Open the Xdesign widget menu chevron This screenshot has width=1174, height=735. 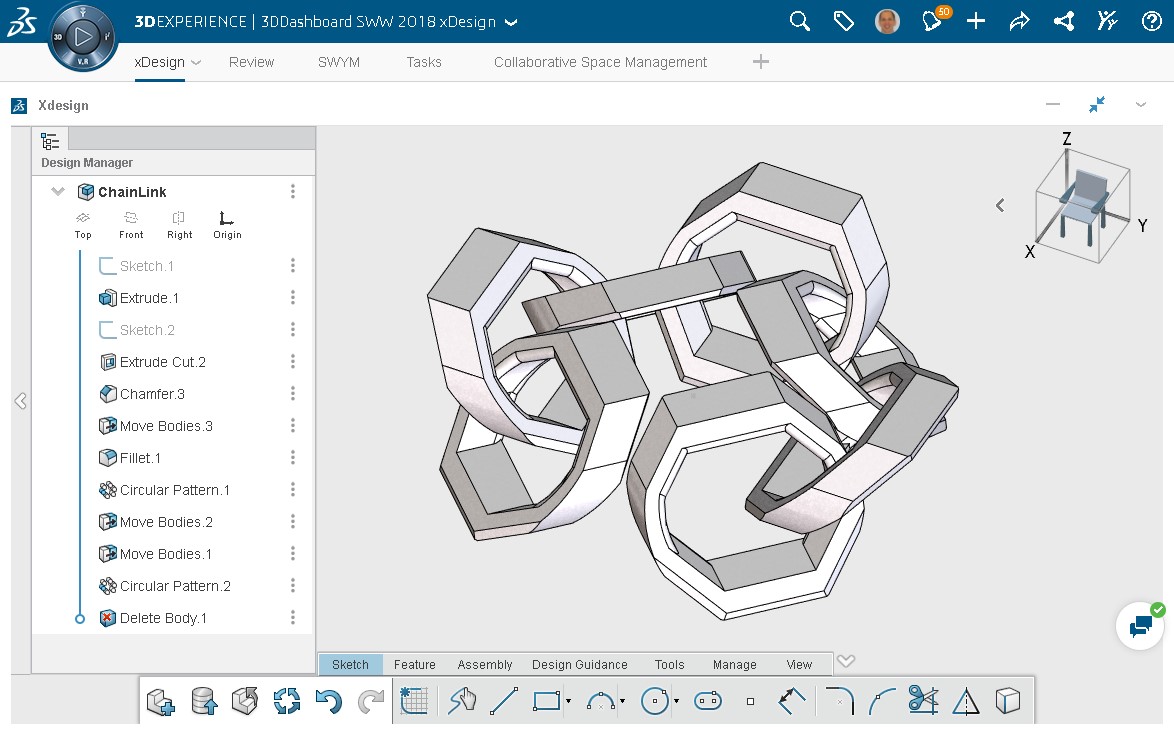click(x=1140, y=105)
